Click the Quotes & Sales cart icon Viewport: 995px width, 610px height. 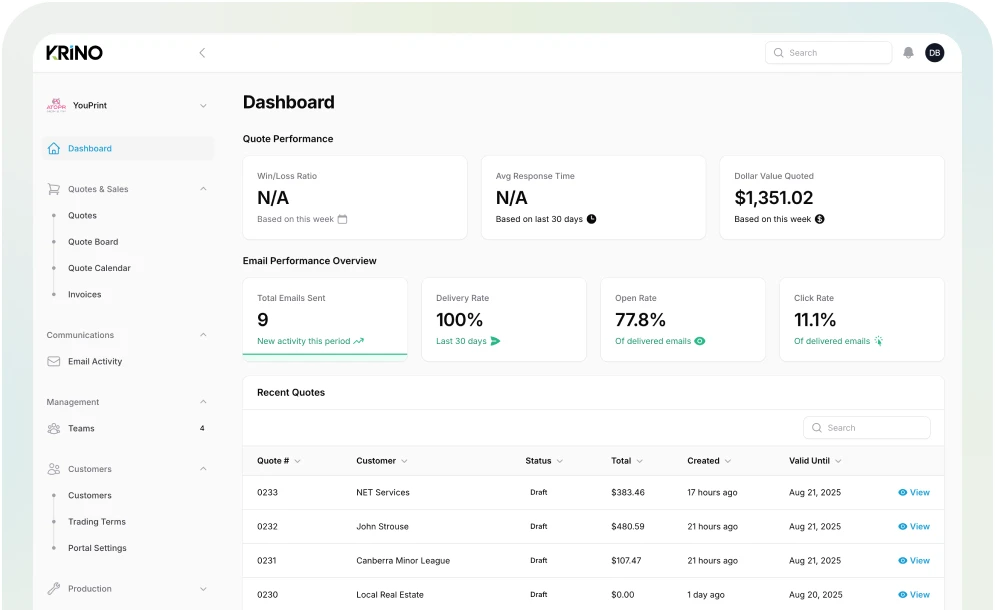click(x=54, y=189)
